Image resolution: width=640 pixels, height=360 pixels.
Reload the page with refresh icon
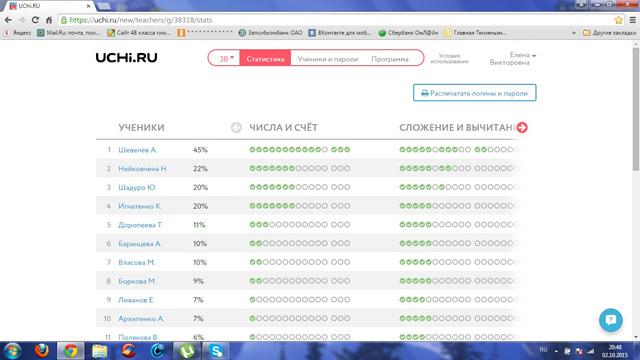tap(35, 20)
